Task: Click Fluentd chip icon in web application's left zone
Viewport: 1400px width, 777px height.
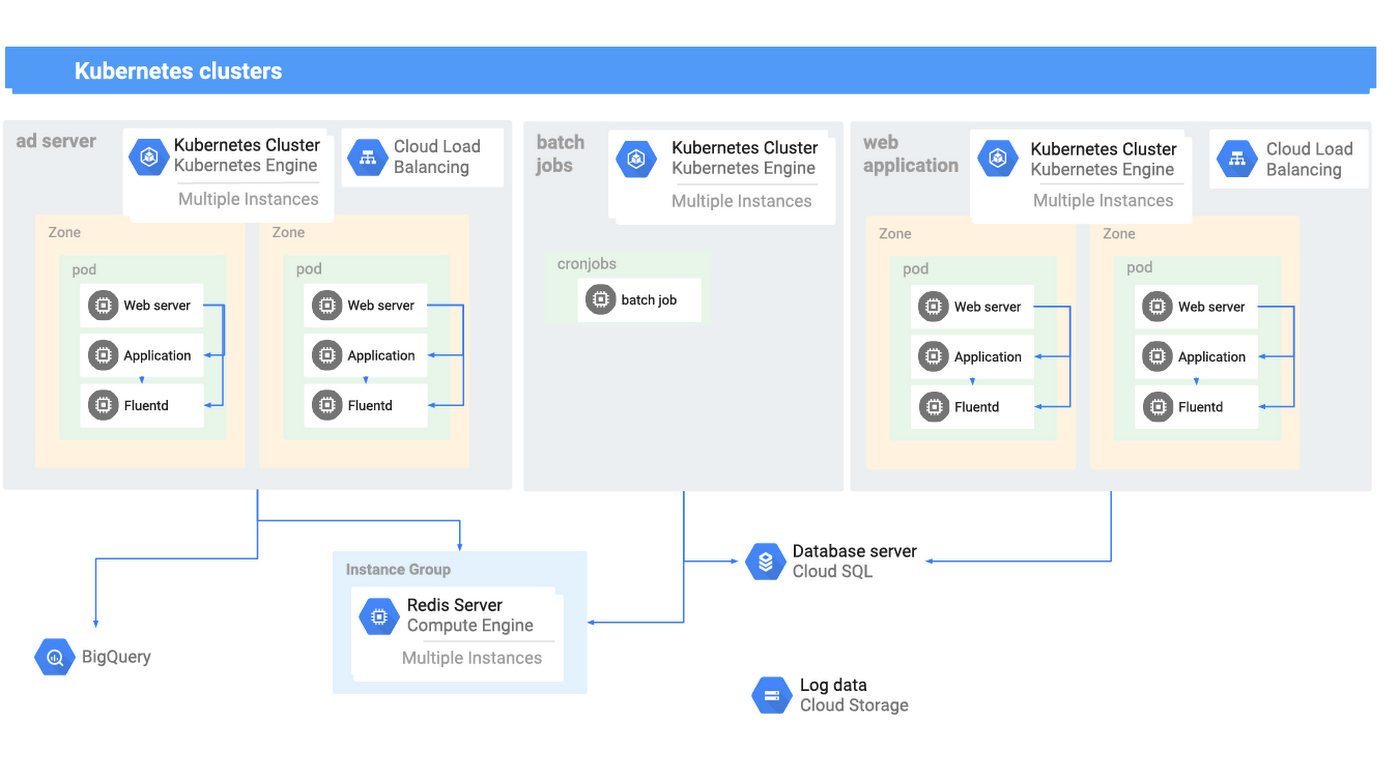Action: [934, 407]
